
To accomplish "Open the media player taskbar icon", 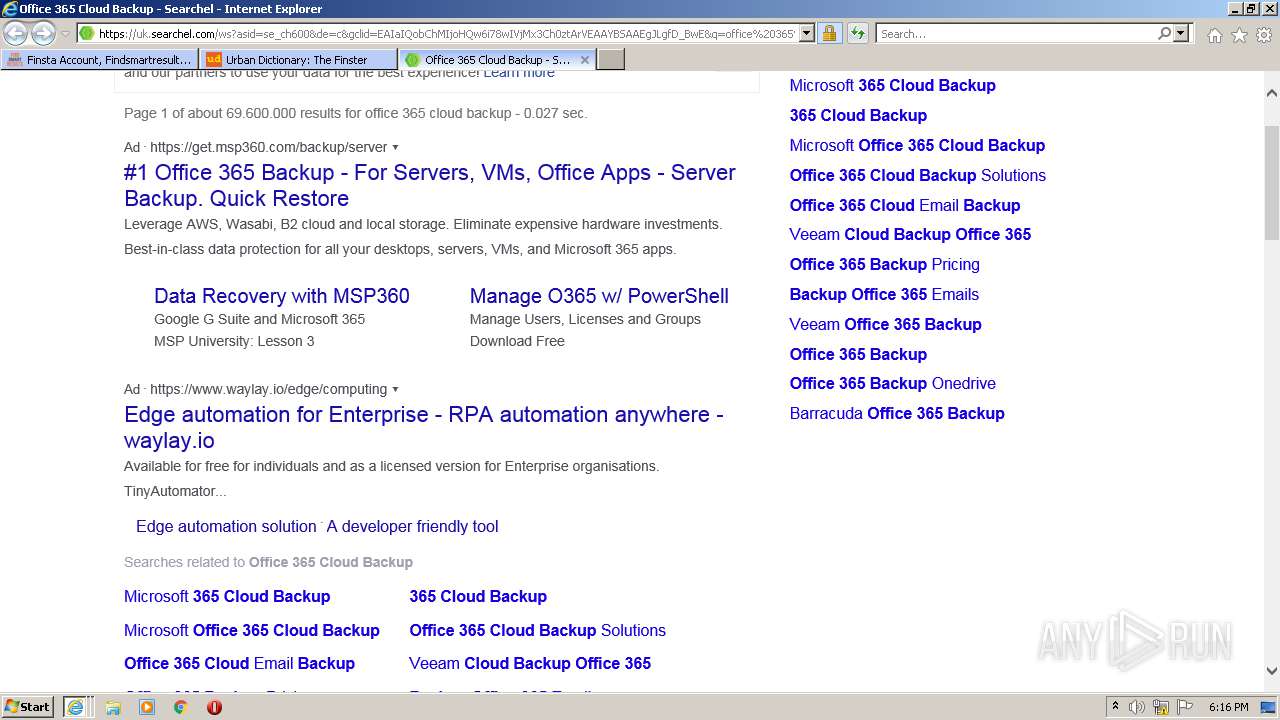I will (x=147, y=707).
